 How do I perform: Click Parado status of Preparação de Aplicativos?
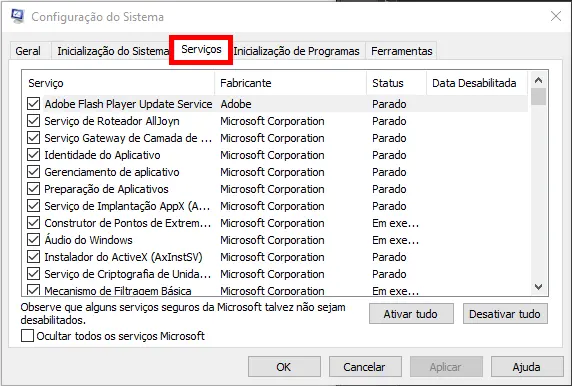(x=389, y=189)
